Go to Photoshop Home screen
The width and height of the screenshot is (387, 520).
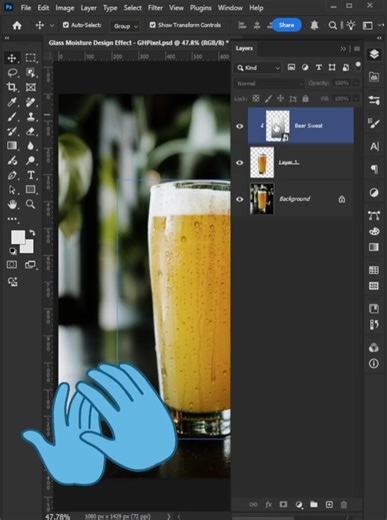pos(17,25)
